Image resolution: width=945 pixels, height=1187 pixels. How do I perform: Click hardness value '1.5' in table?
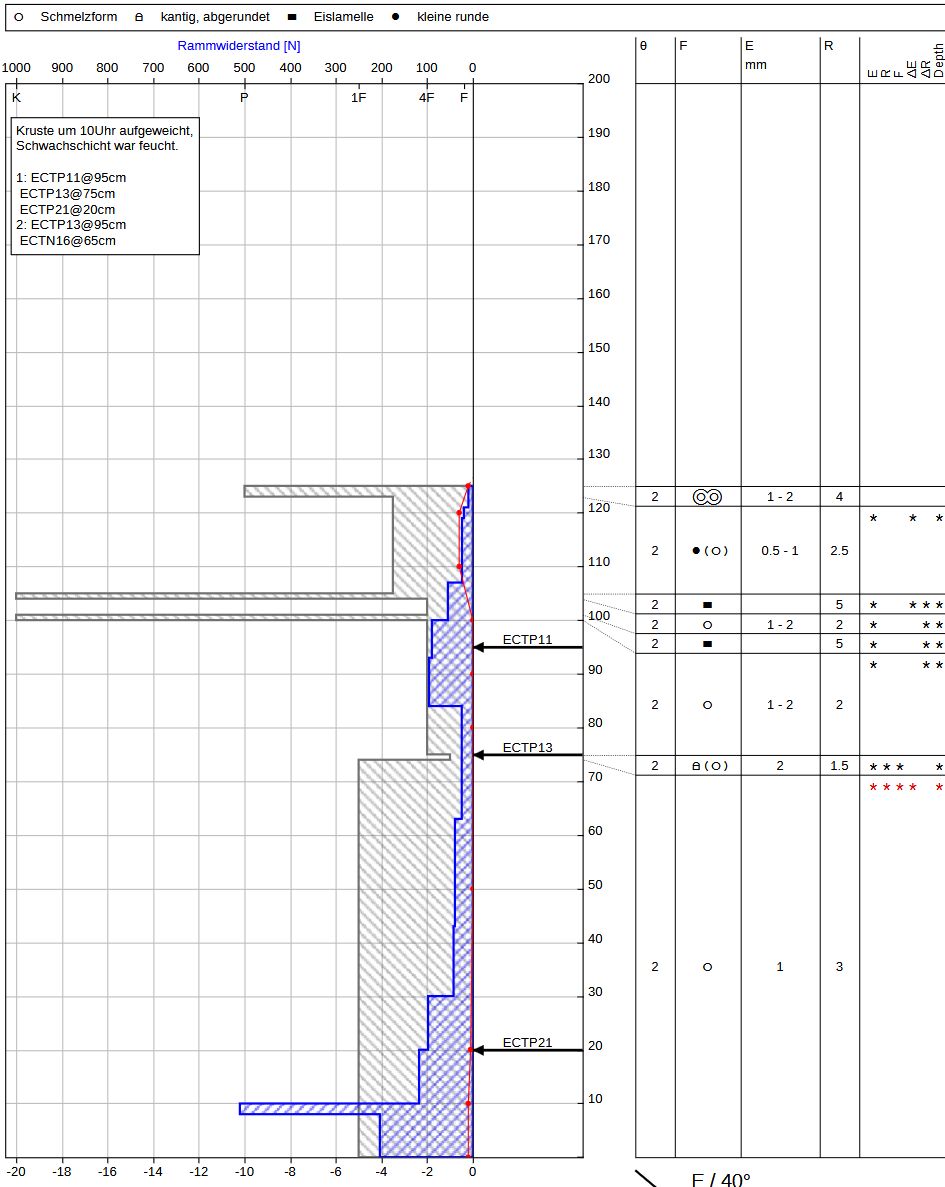coord(839,766)
